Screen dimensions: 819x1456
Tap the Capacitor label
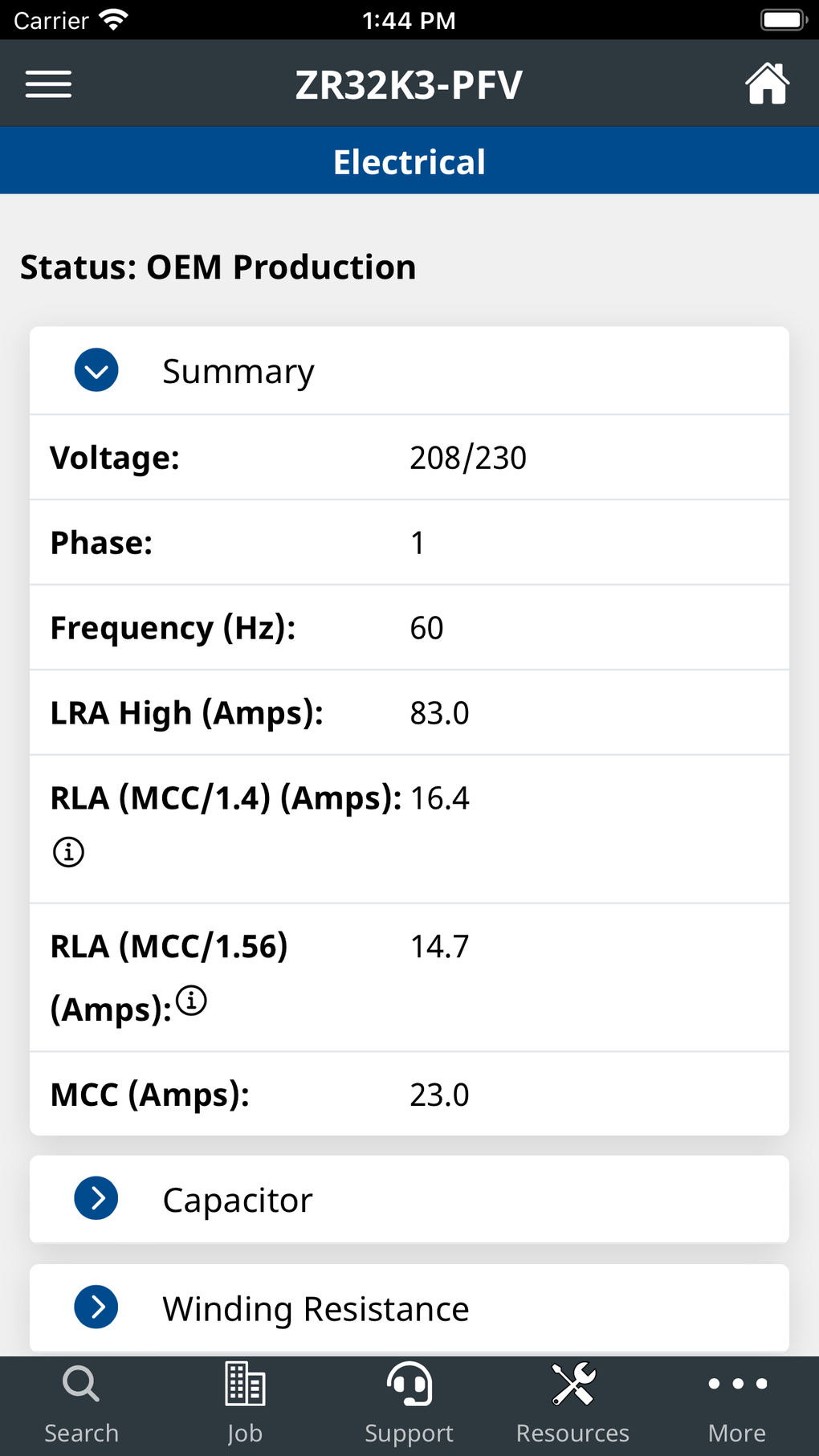pyautogui.click(x=238, y=1201)
